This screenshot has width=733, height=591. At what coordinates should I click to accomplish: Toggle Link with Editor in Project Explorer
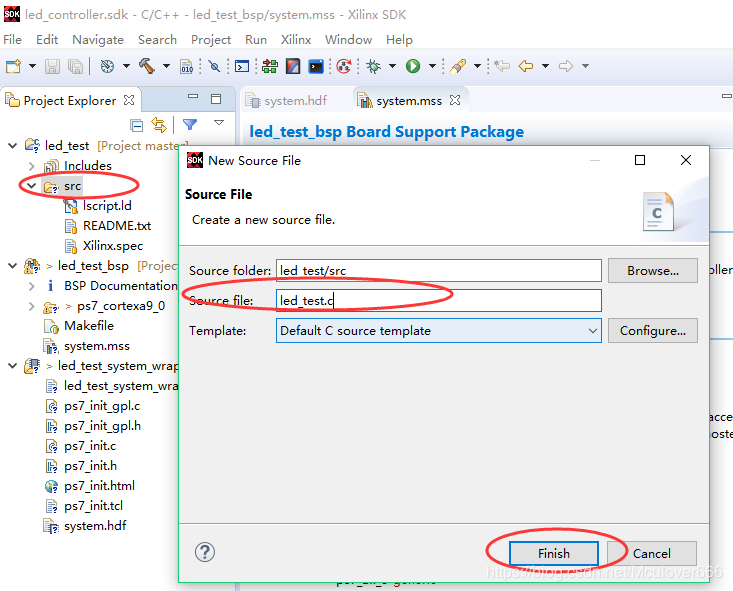coord(159,125)
